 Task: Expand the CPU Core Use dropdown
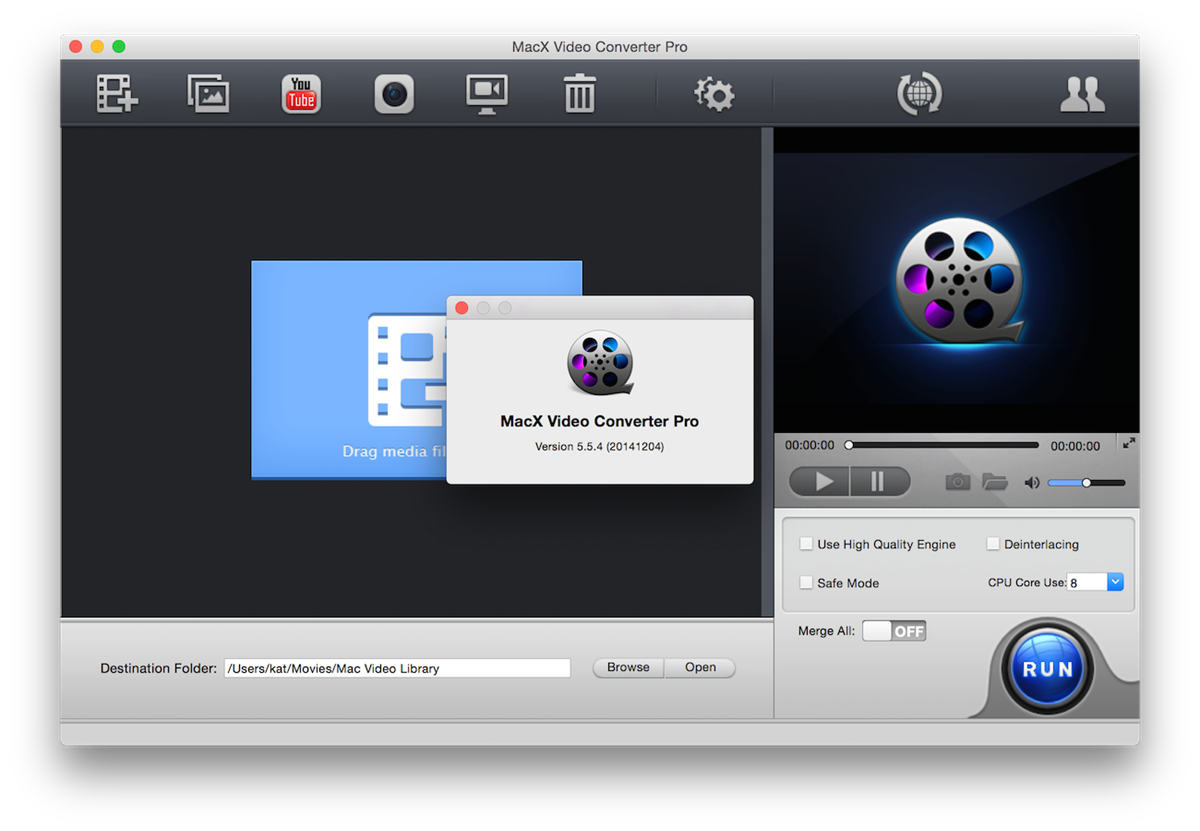tap(1115, 582)
